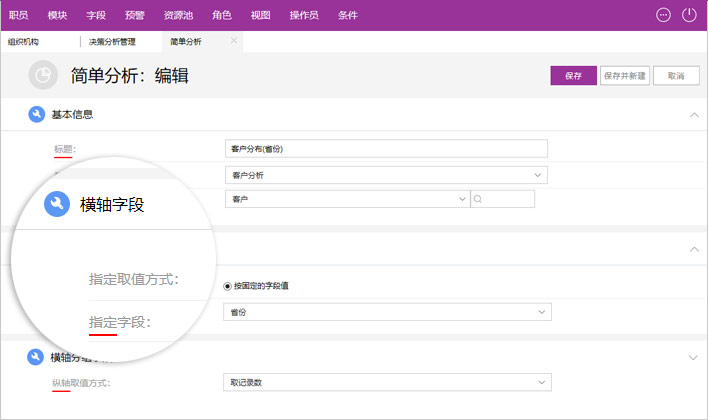Screen dimensions: 708x420
Task: Open the 省份 field dropdown
Action: coord(386,313)
